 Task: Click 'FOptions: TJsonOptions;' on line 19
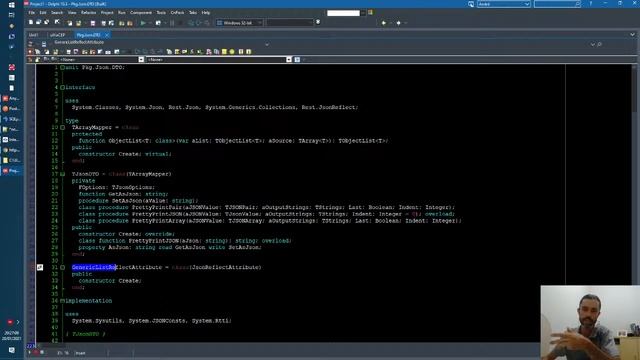117,187
